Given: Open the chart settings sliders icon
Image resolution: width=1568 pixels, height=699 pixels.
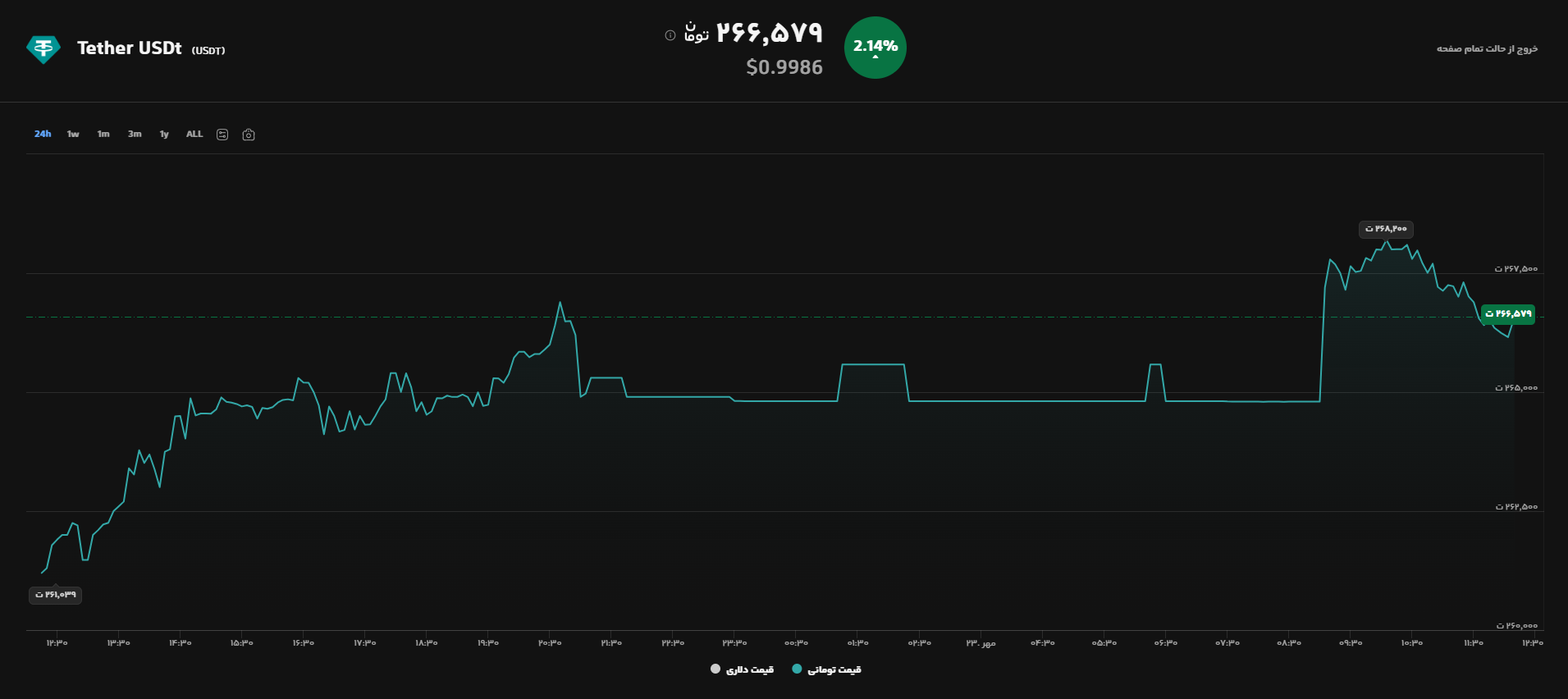Looking at the screenshot, I should pyautogui.click(x=222, y=135).
